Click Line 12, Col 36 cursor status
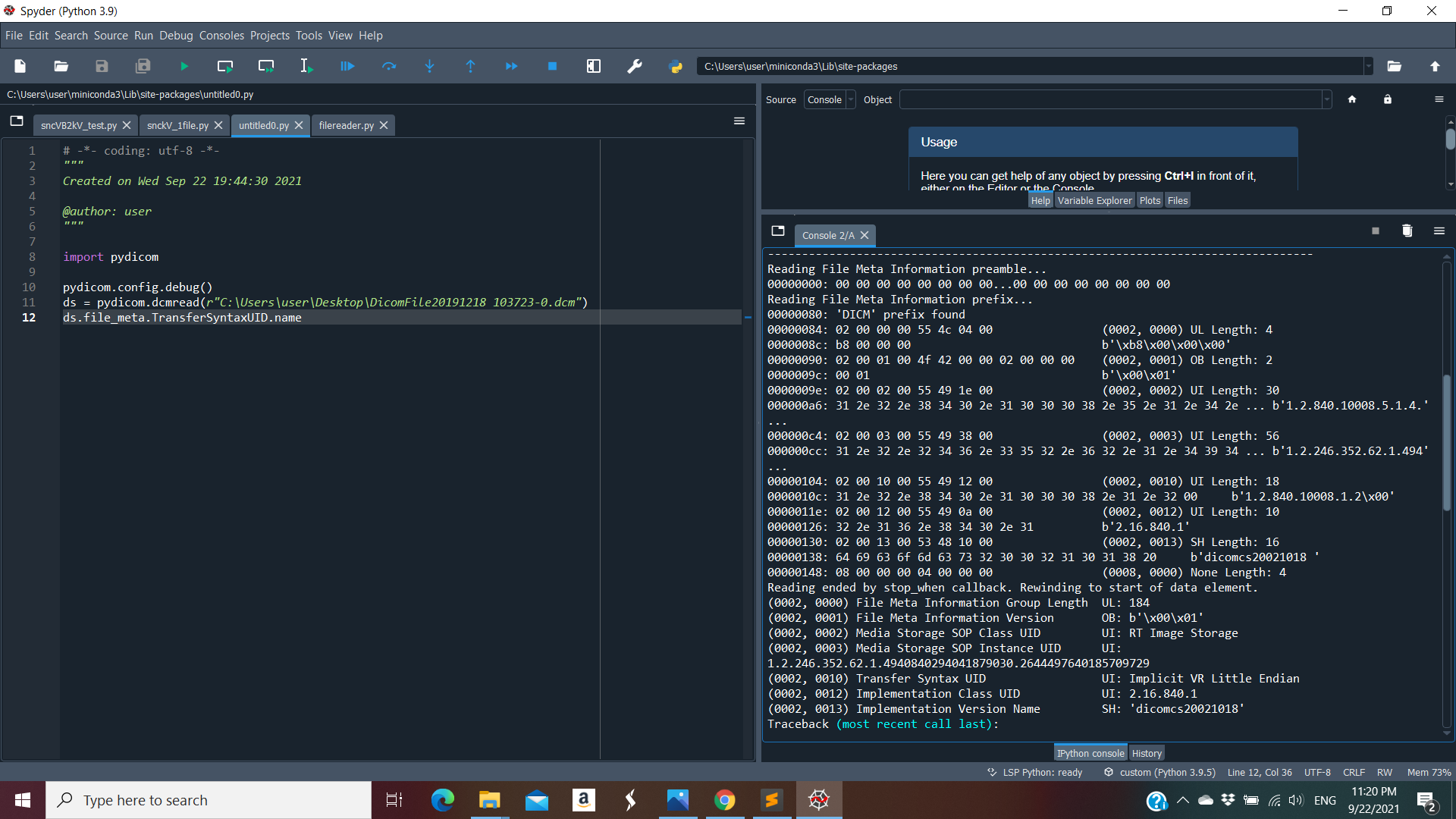Viewport: 1456px width, 819px height. [1260, 773]
